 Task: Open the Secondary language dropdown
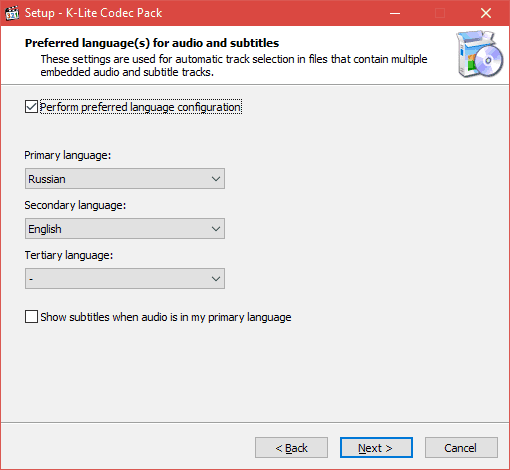click(x=125, y=229)
